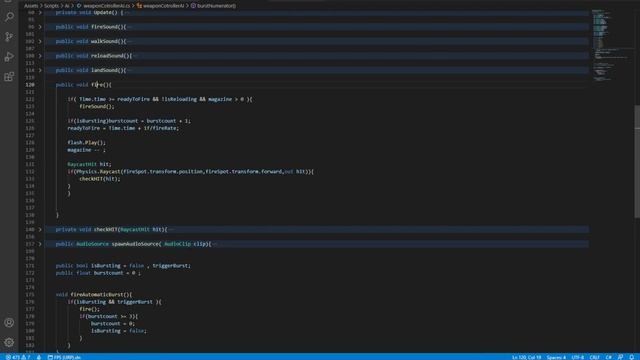This screenshot has width=640, height=360.
Task: Select Assets in the breadcrumb path
Action: click(x=31, y=6)
